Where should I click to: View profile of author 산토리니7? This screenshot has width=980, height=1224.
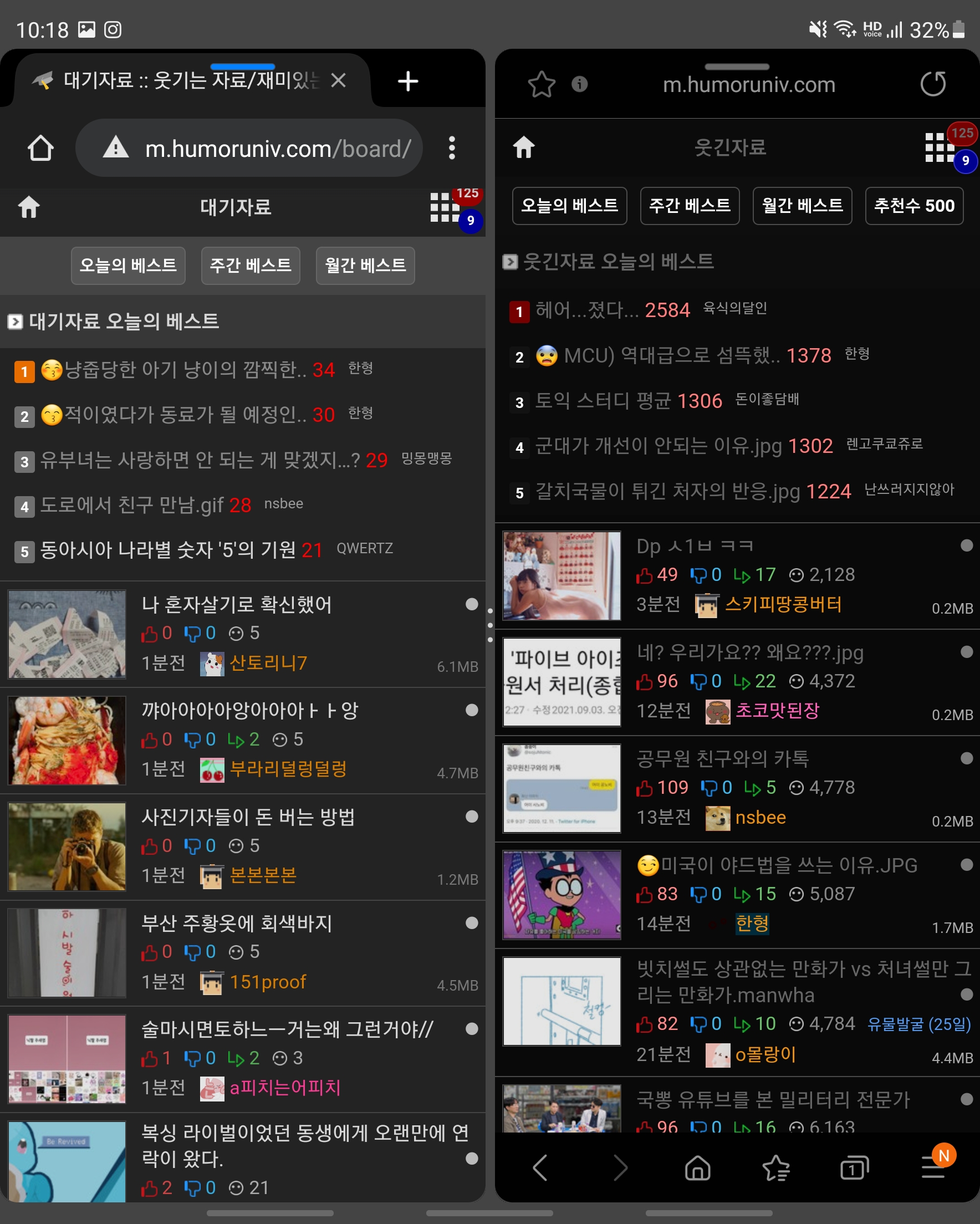(x=268, y=663)
